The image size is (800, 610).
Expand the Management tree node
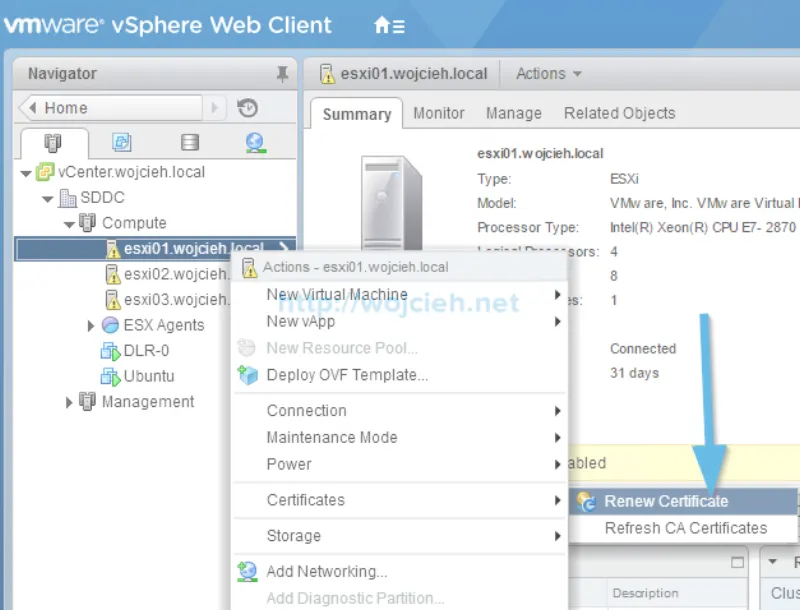point(68,401)
